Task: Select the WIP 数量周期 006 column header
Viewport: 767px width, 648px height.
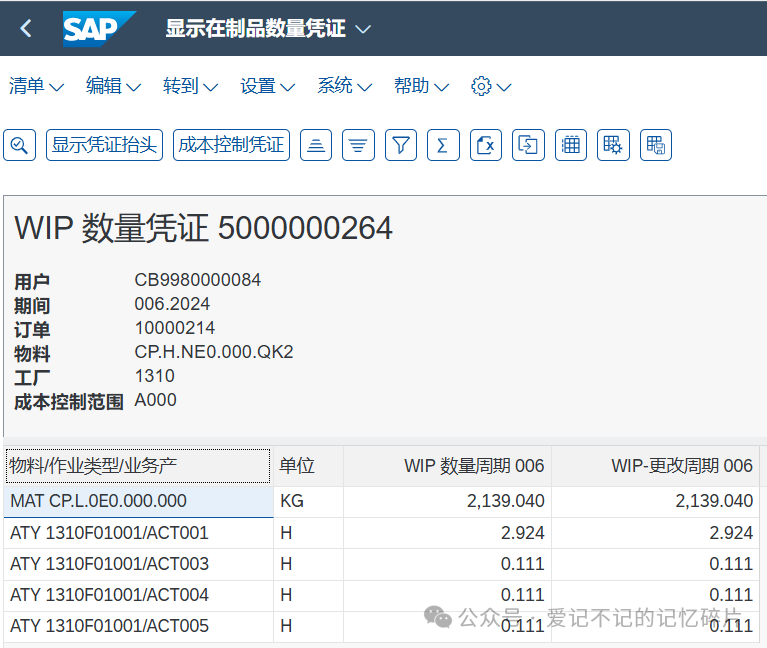Action: tap(447, 466)
